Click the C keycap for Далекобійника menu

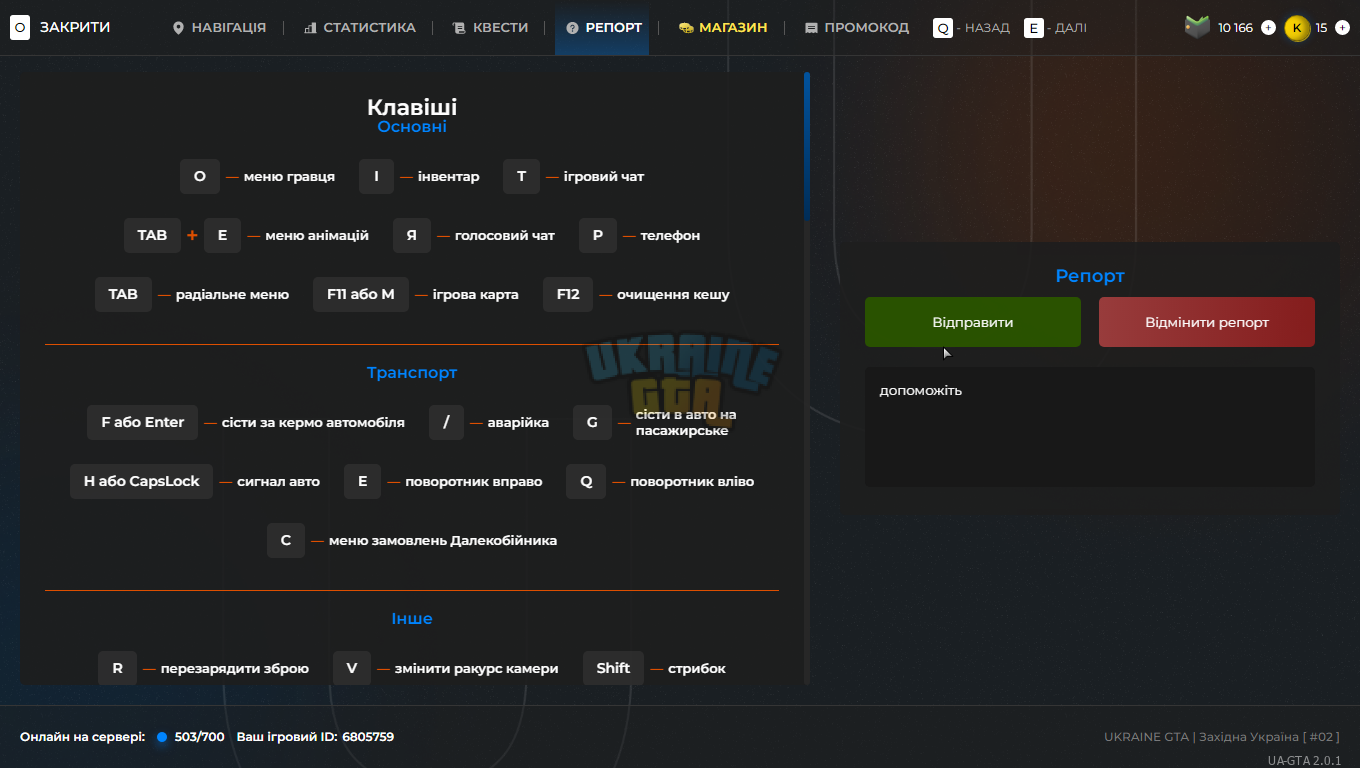point(286,540)
